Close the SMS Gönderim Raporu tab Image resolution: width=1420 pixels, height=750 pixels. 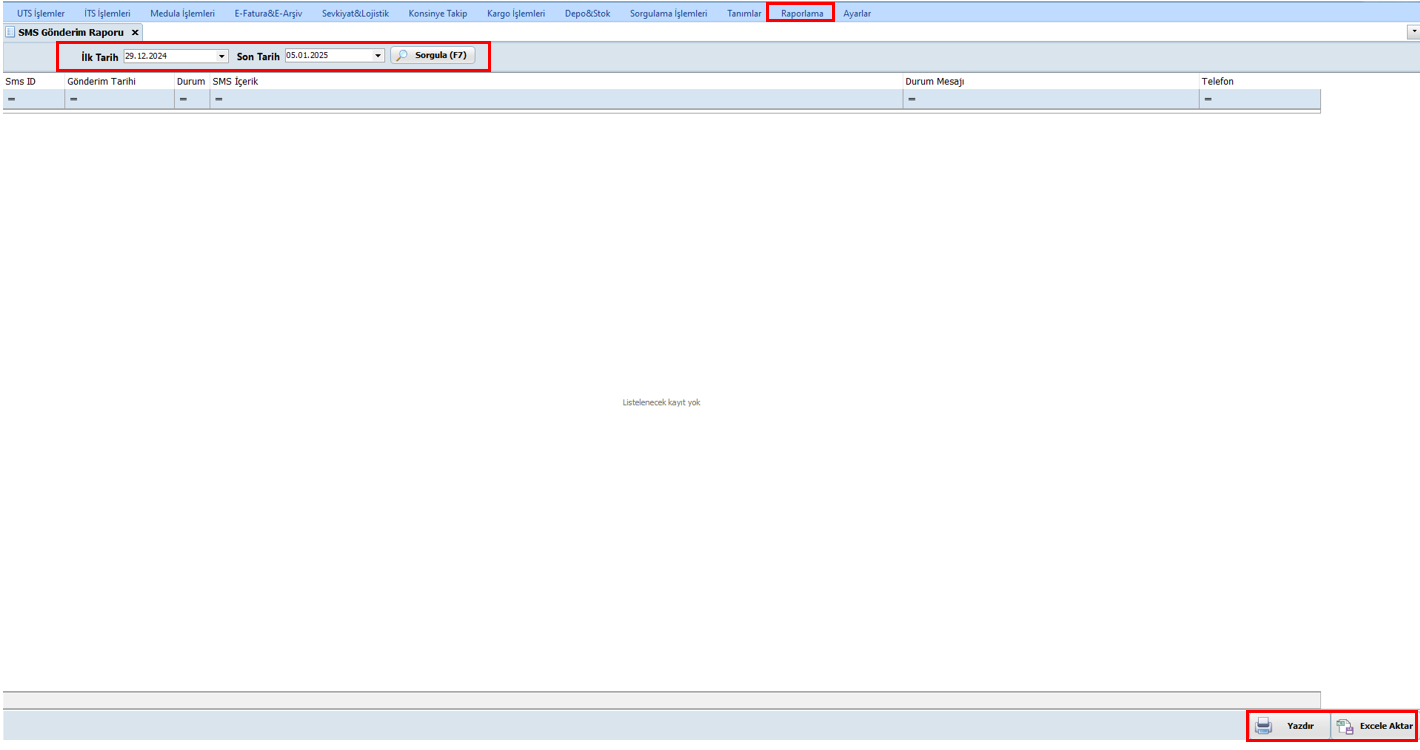click(135, 32)
